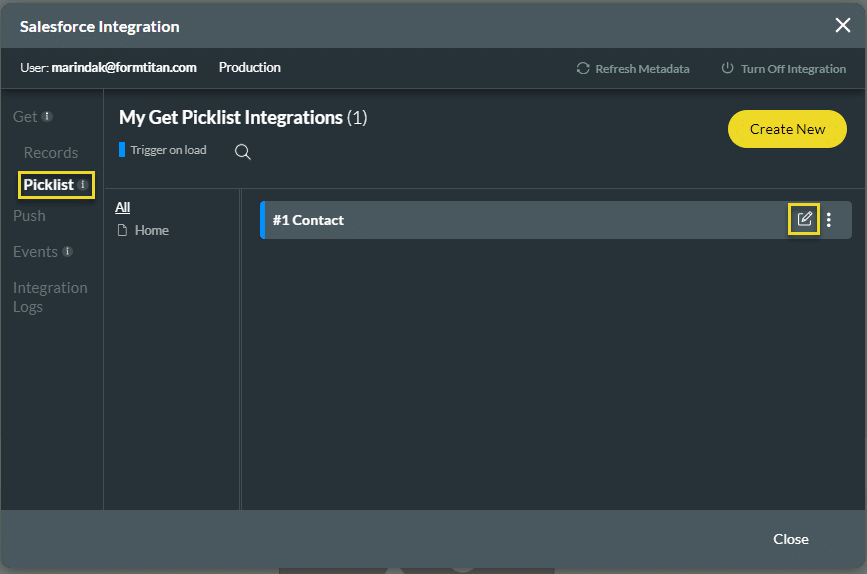Open Integration Logs in the sidebar
Image resolution: width=867 pixels, height=574 pixels.
pyautogui.click(x=50, y=297)
